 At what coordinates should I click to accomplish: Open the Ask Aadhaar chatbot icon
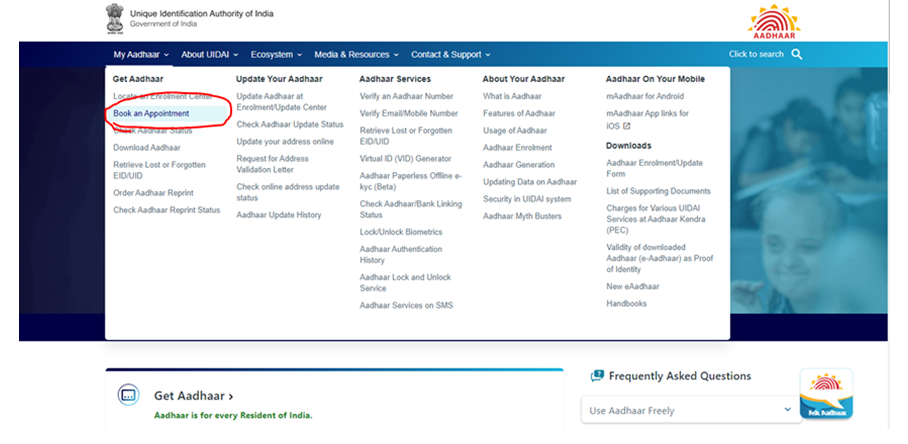[x=826, y=395]
